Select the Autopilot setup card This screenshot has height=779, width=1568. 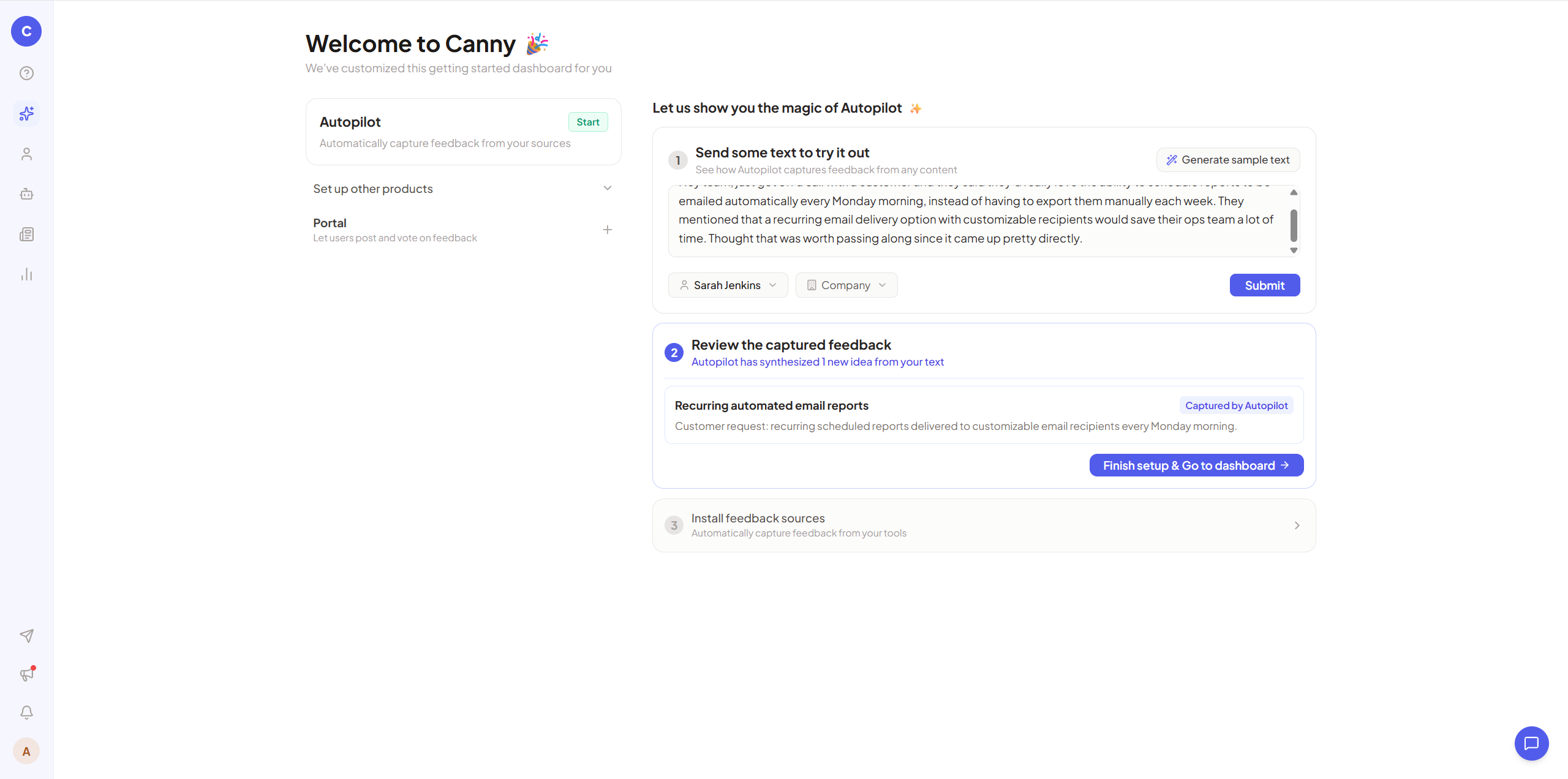[x=464, y=132]
